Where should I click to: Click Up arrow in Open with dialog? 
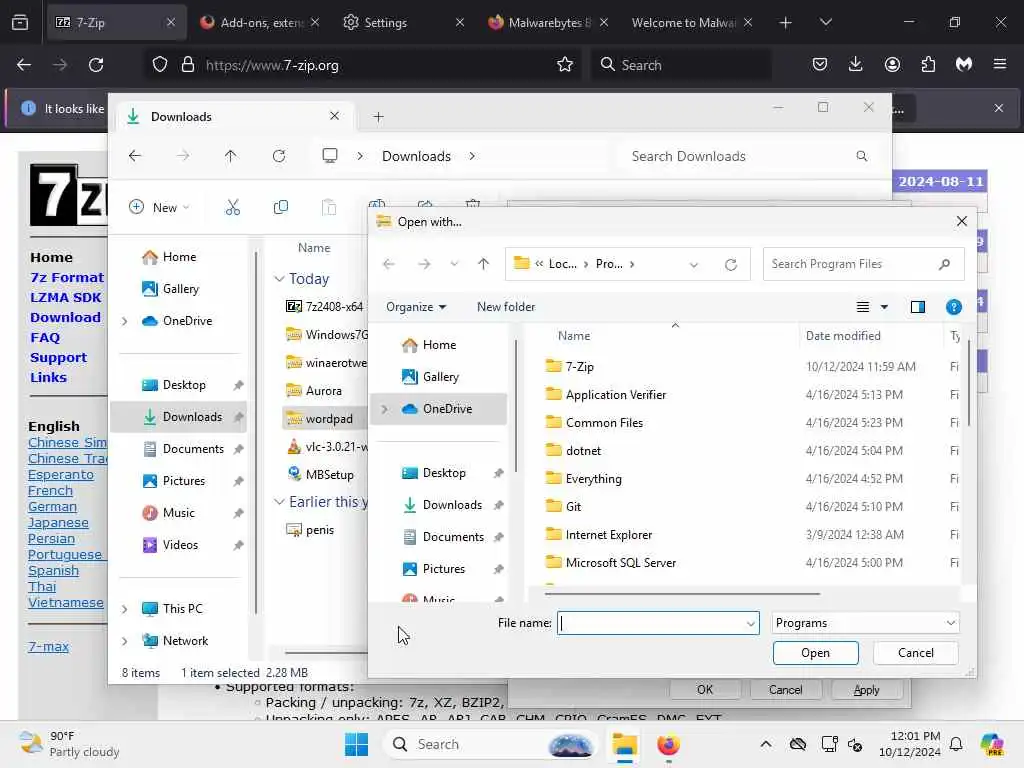pos(483,264)
